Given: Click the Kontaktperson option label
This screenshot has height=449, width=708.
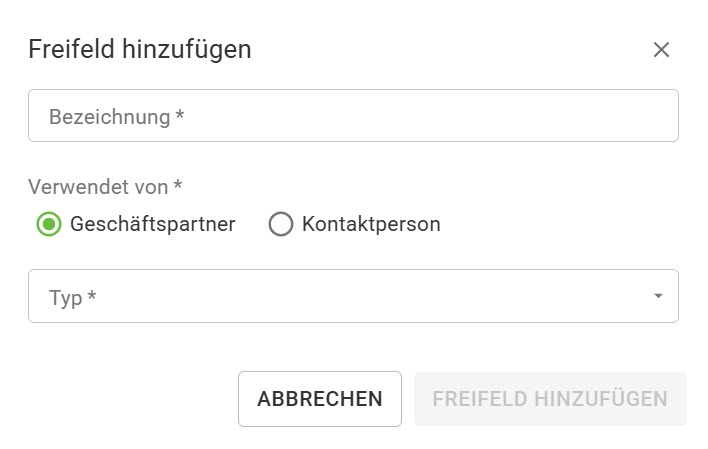Looking at the screenshot, I should click(370, 224).
